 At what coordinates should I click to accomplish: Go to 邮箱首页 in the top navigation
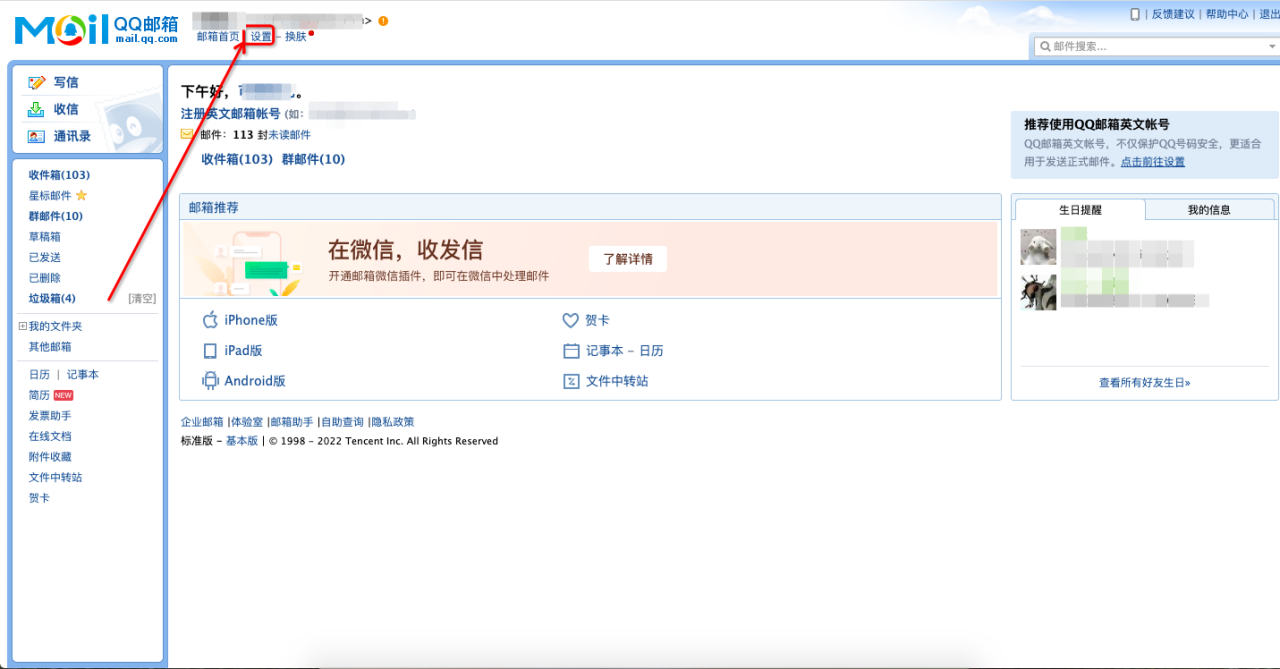(x=218, y=36)
